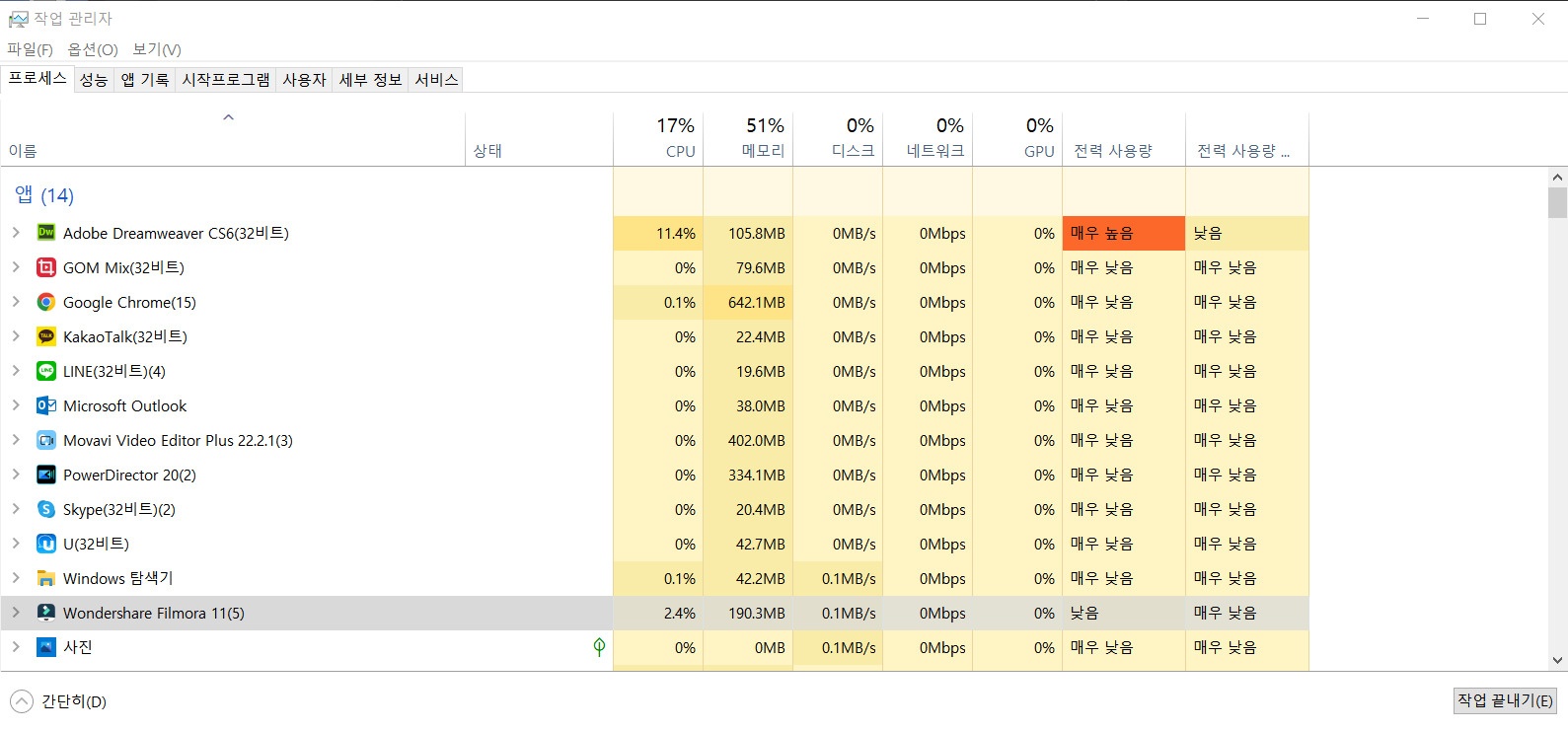Sort by the 메모리 column header
The image size is (1568, 731).
[x=748, y=139]
